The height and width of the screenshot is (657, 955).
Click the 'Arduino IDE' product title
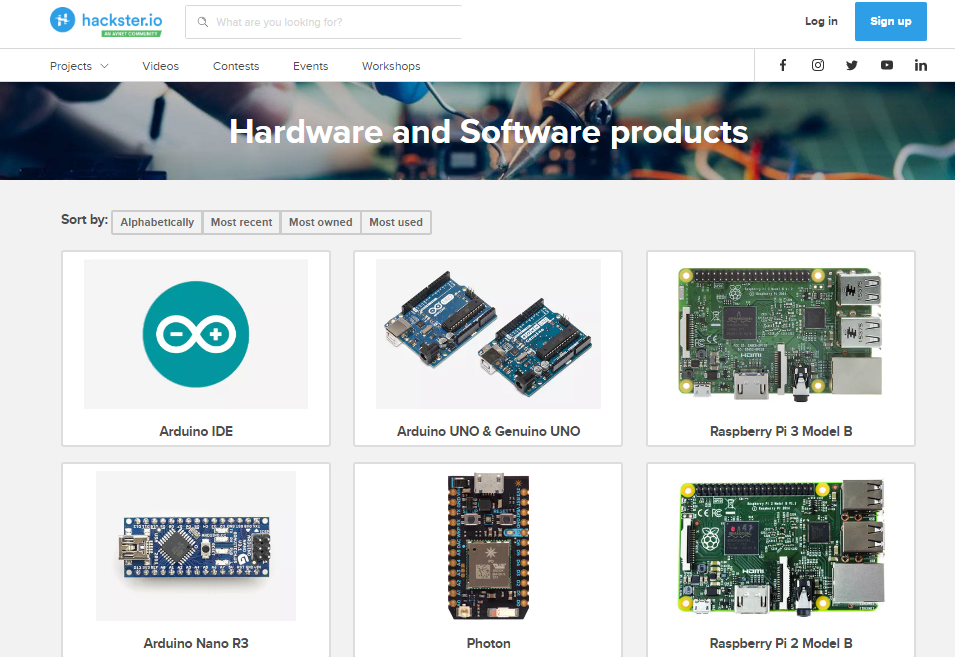coord(196,431)
